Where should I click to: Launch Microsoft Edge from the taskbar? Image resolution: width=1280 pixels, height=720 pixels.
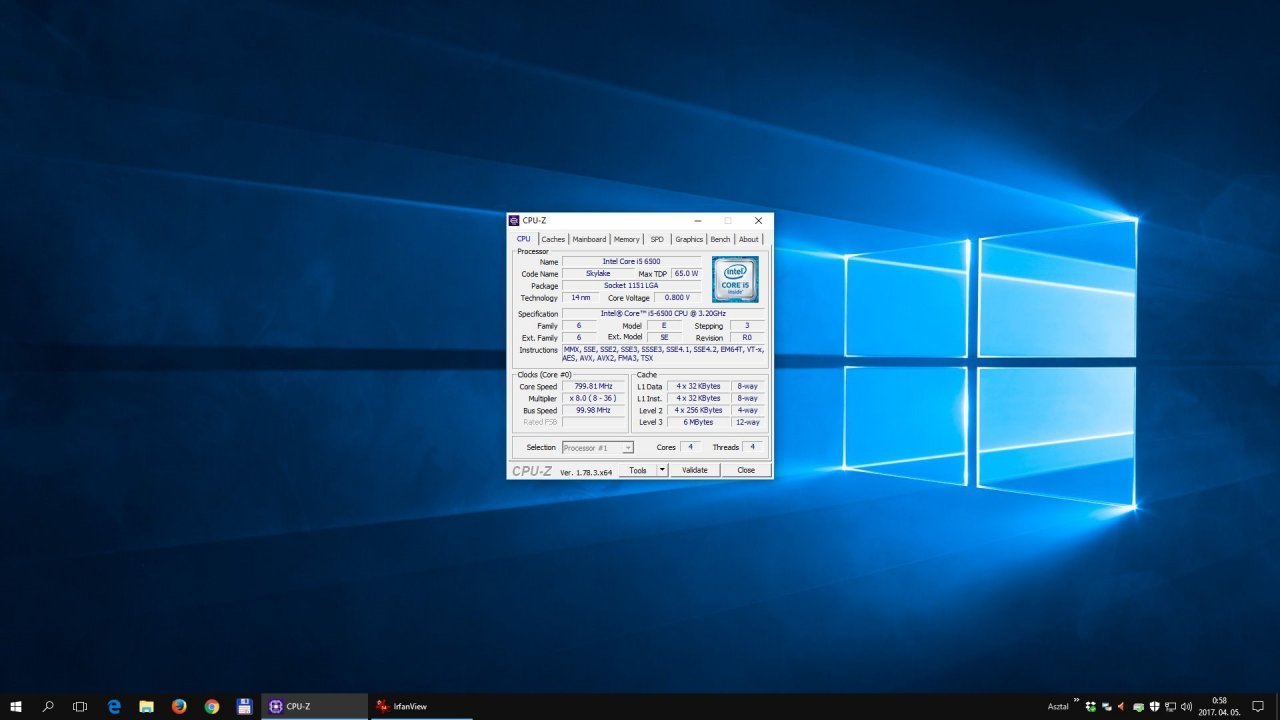[x=114, y=706]
